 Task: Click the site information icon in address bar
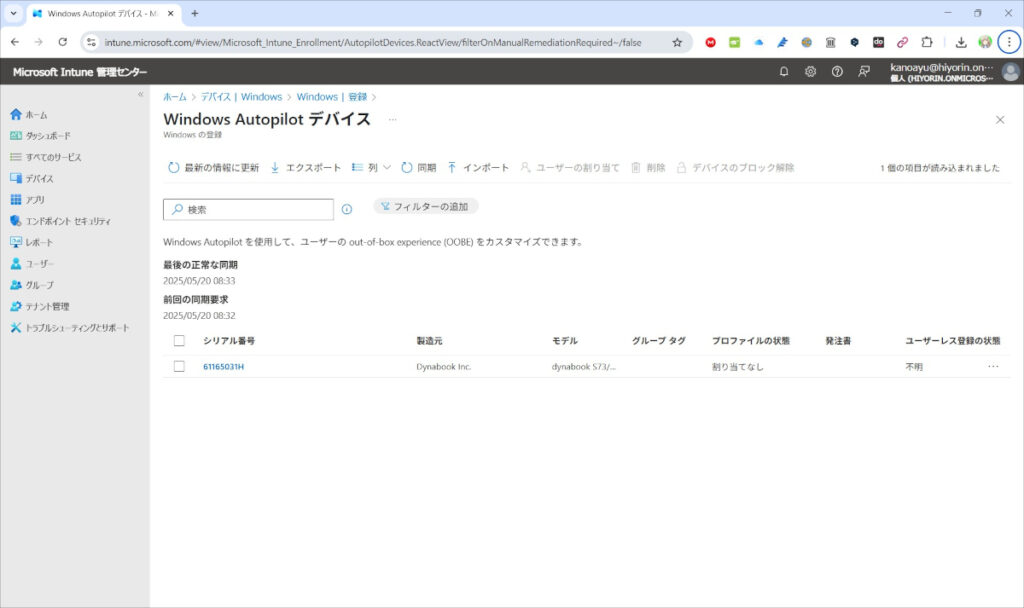[x=91, y=42]
